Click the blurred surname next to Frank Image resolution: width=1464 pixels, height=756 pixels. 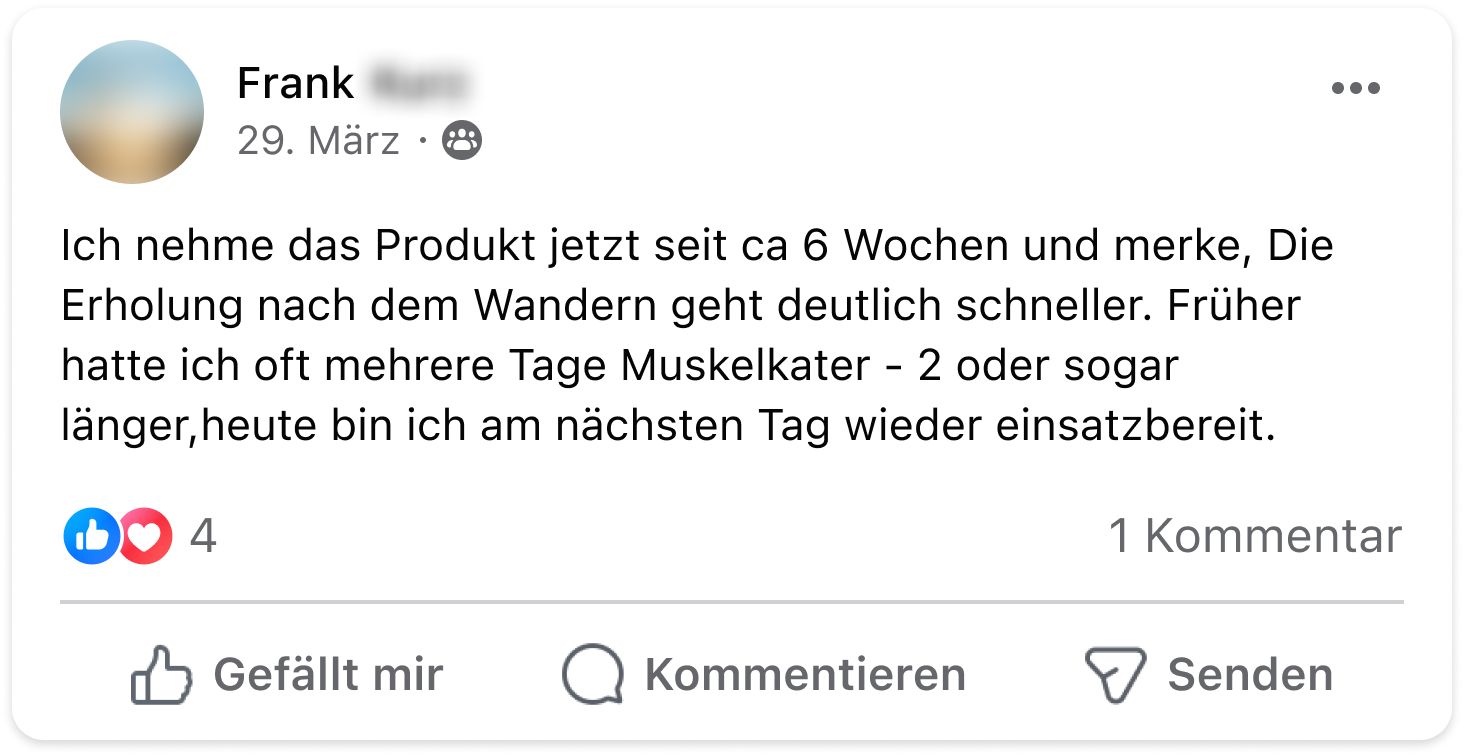coord(418,83)
